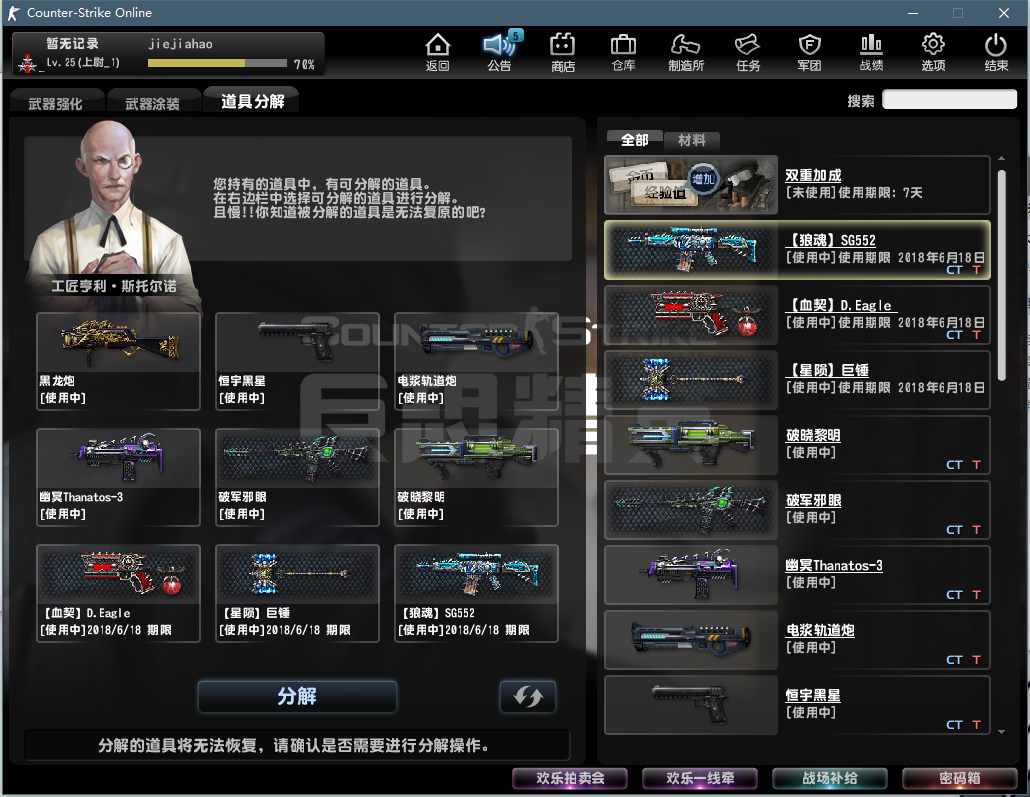Show the 全部 item list tab
The image size is (1030, 797).
coord(635,140)
